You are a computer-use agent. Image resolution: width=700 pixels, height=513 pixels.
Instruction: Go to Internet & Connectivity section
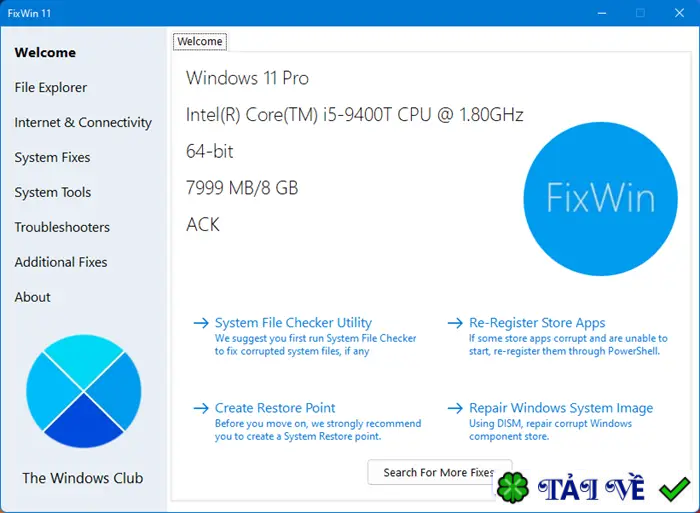[83, 122]
